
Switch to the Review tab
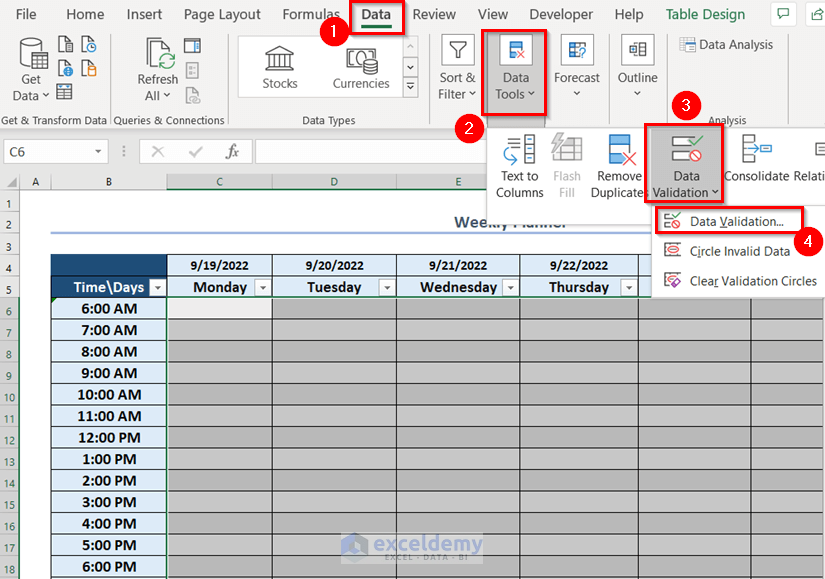[x=434, y=14]
